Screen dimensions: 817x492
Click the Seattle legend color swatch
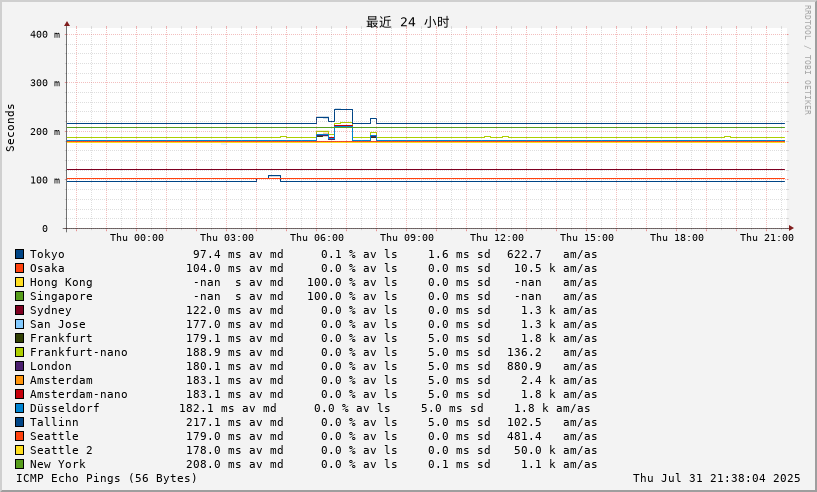point(19,437)
